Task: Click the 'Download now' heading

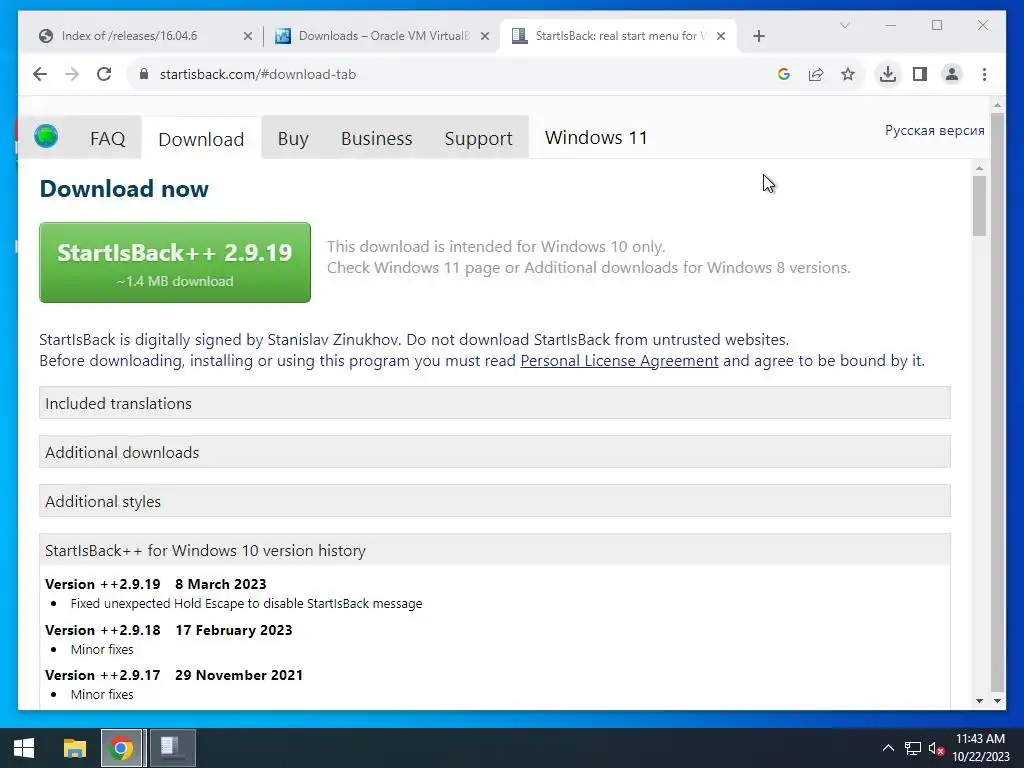Action: tap(124, 189)
